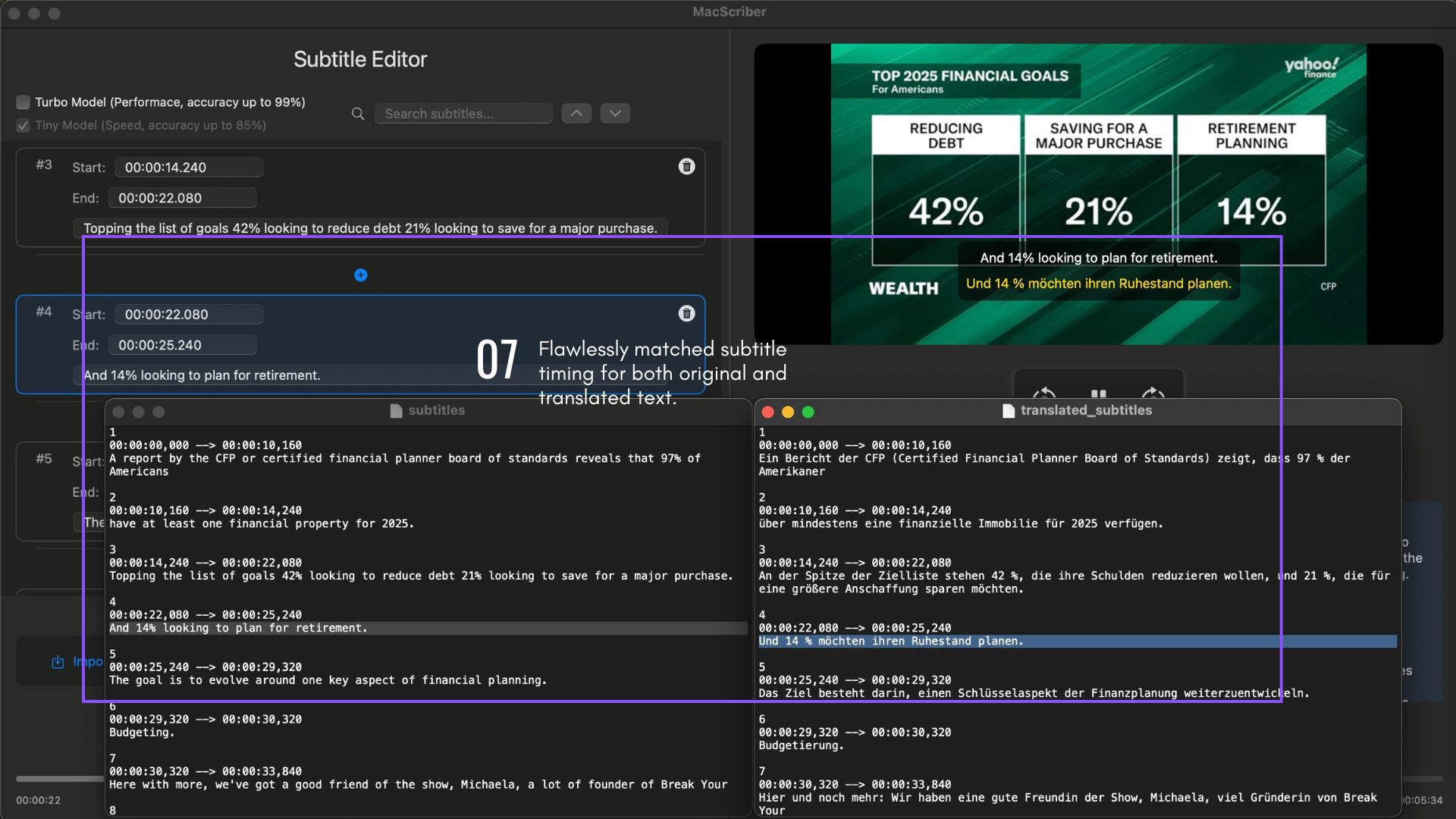Click translated_subtitles document icon in title bar
1456x819 pixels.
tap(1008, 411)
